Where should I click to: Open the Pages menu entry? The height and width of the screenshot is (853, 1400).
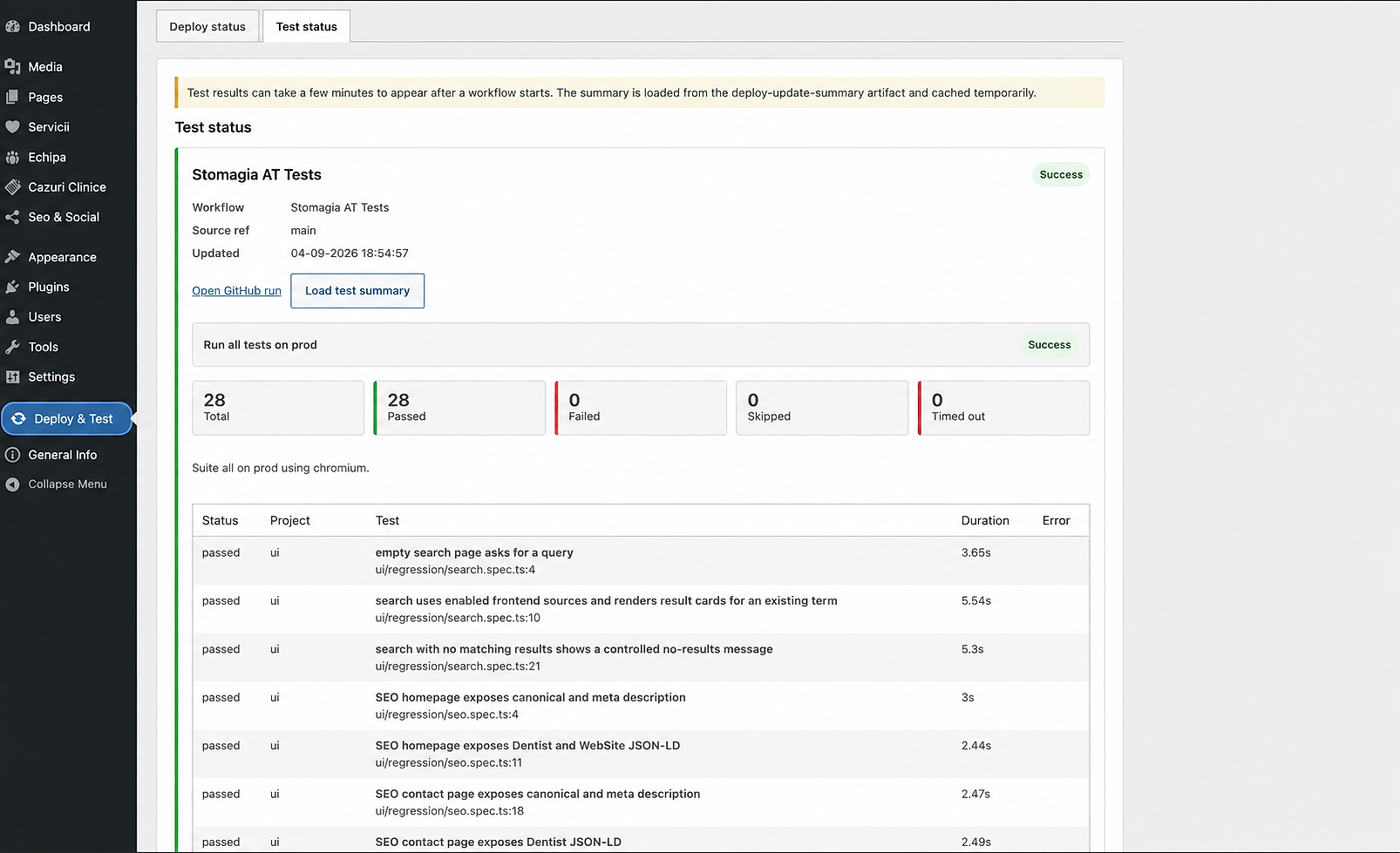coord(45,98)
